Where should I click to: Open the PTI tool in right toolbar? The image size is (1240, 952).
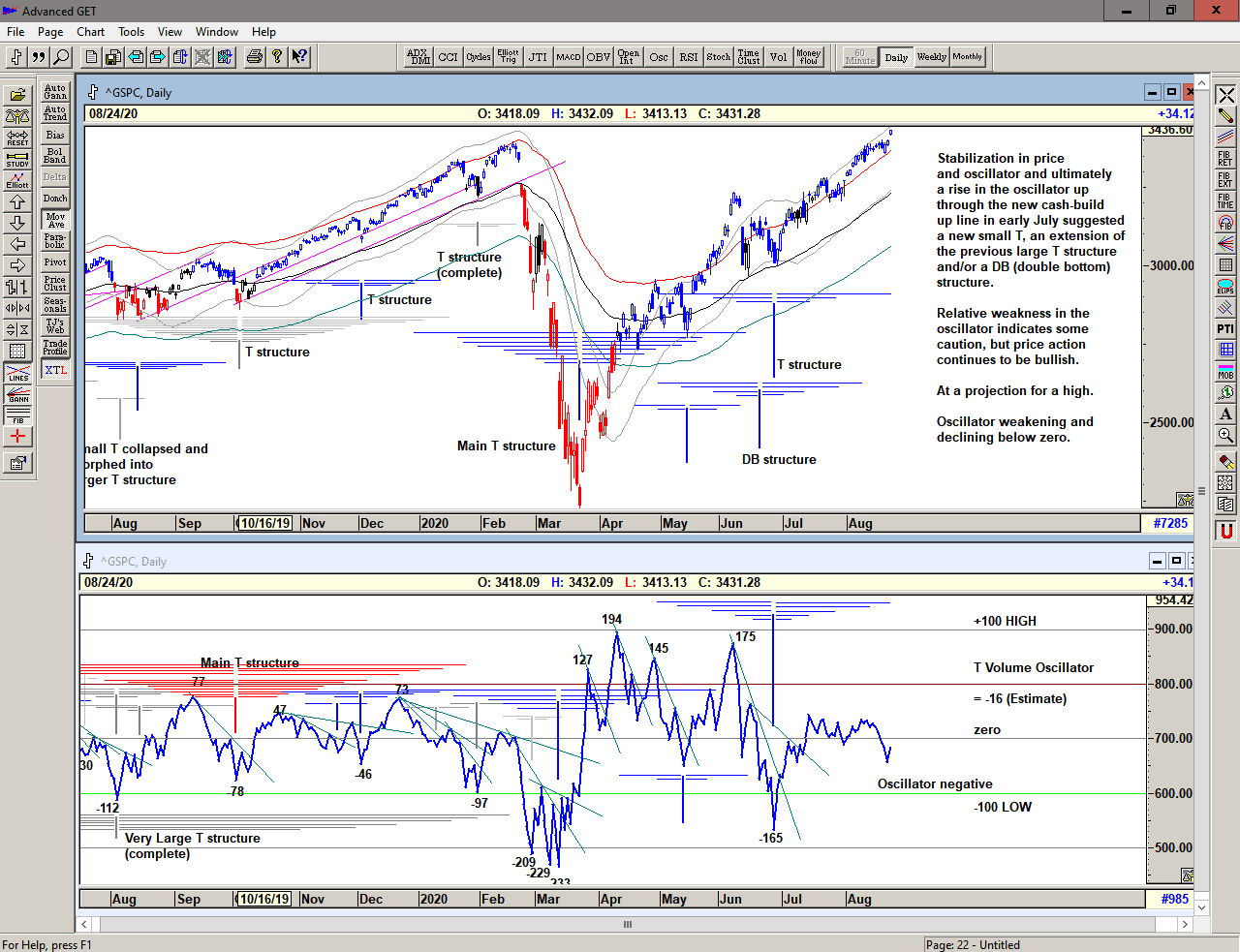pos(1225,329)
